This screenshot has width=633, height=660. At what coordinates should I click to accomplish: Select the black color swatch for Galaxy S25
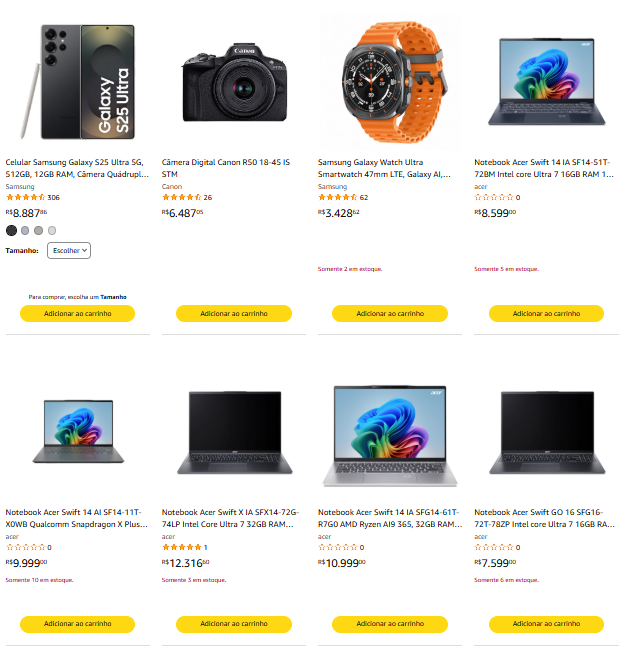point(11,230)
